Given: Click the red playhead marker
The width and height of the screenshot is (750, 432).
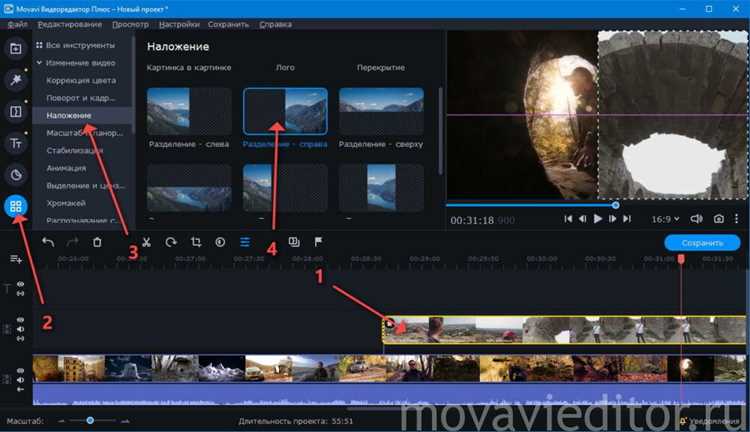Looking at the screenshot, I should click(681, 259).
